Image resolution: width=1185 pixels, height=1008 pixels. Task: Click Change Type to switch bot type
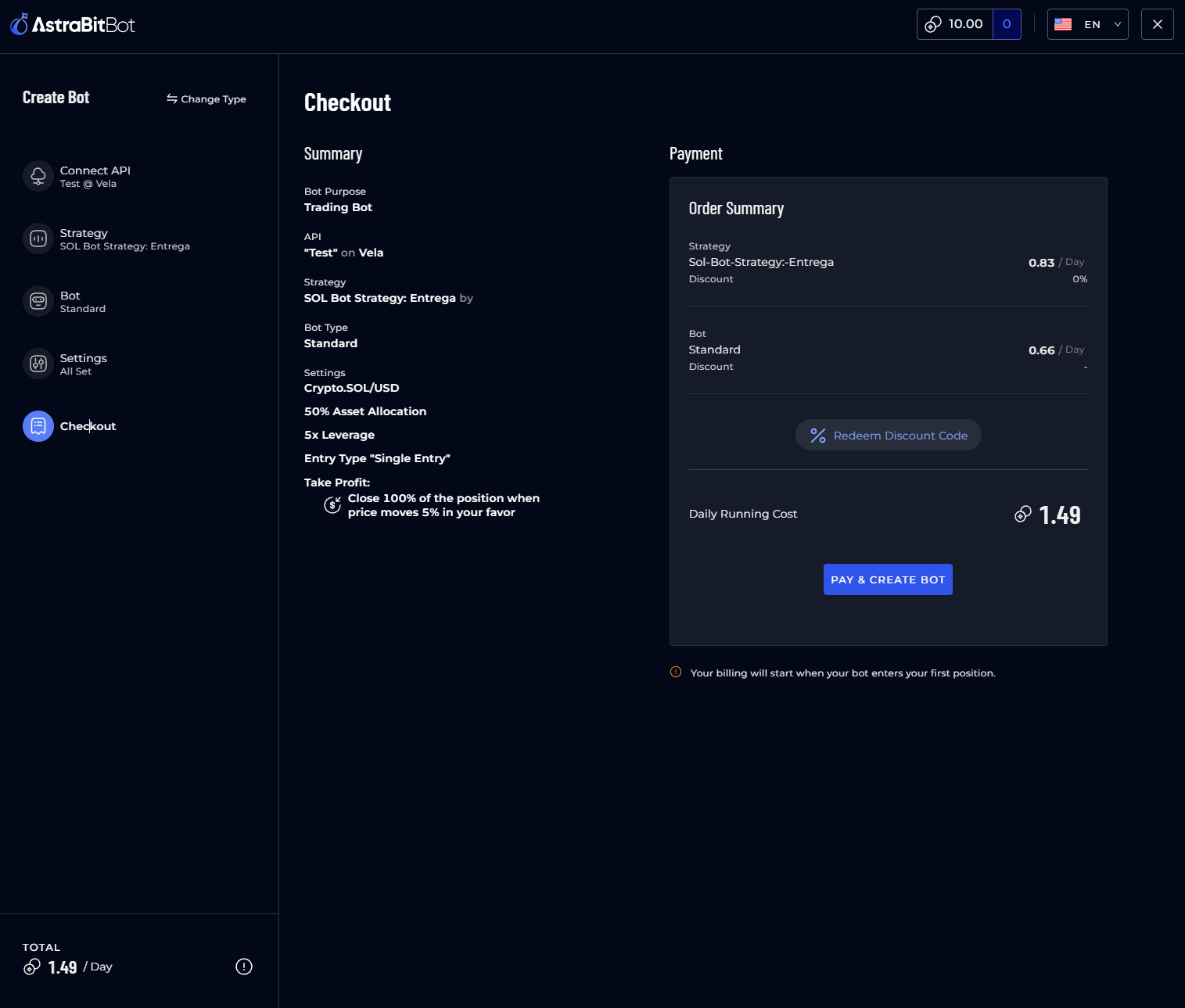pos(206,99)
